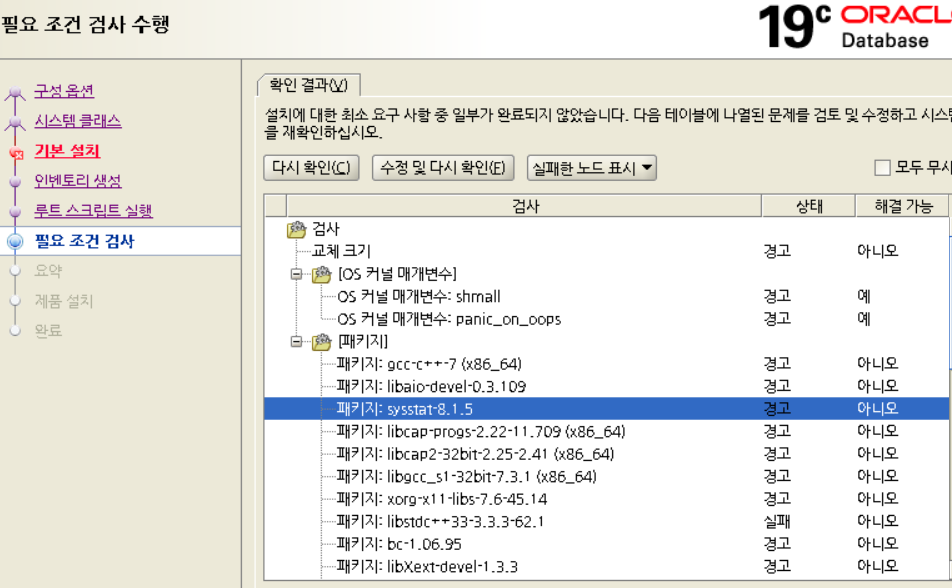
Task: Toggle the 모두 무시 checkbox
Action: [882, 167]
